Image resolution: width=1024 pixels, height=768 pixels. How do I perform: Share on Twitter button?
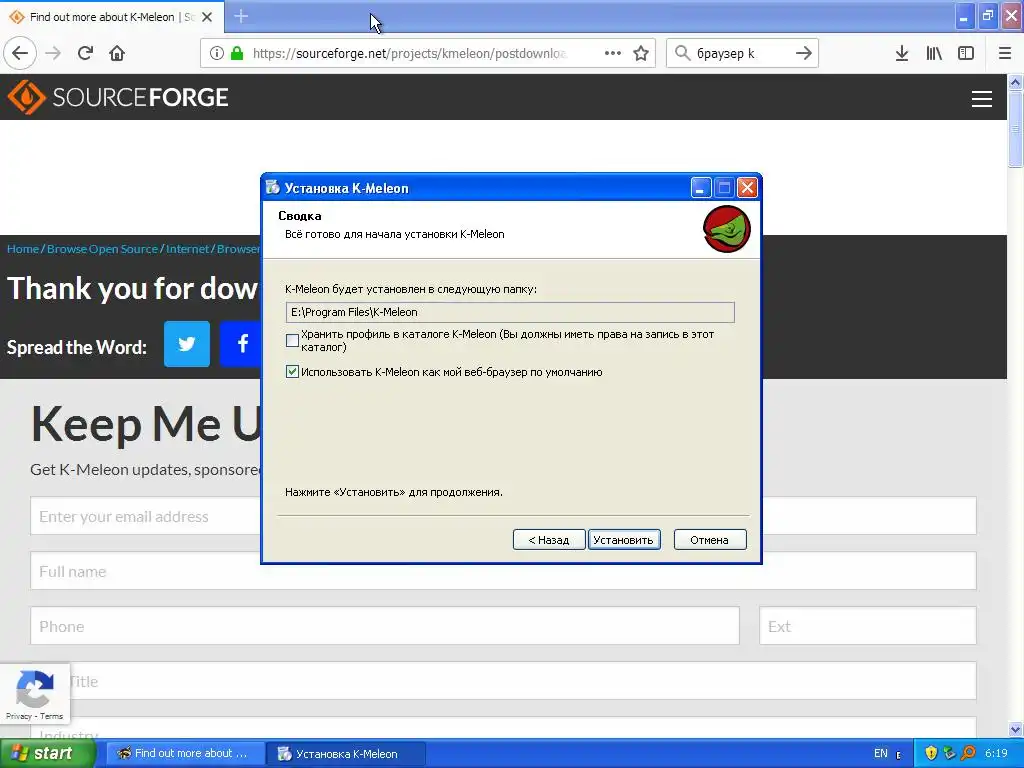pos(187,344)
